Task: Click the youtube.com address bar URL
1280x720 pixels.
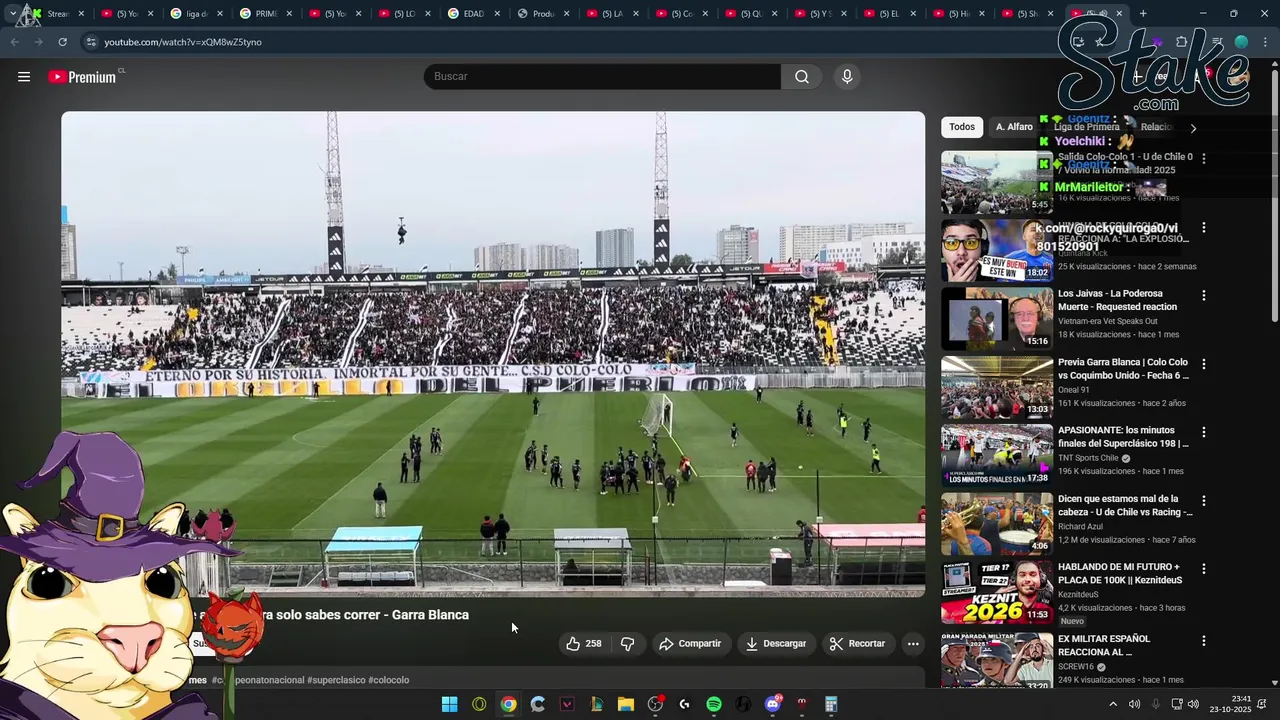Action: click(x=183, y=42)
